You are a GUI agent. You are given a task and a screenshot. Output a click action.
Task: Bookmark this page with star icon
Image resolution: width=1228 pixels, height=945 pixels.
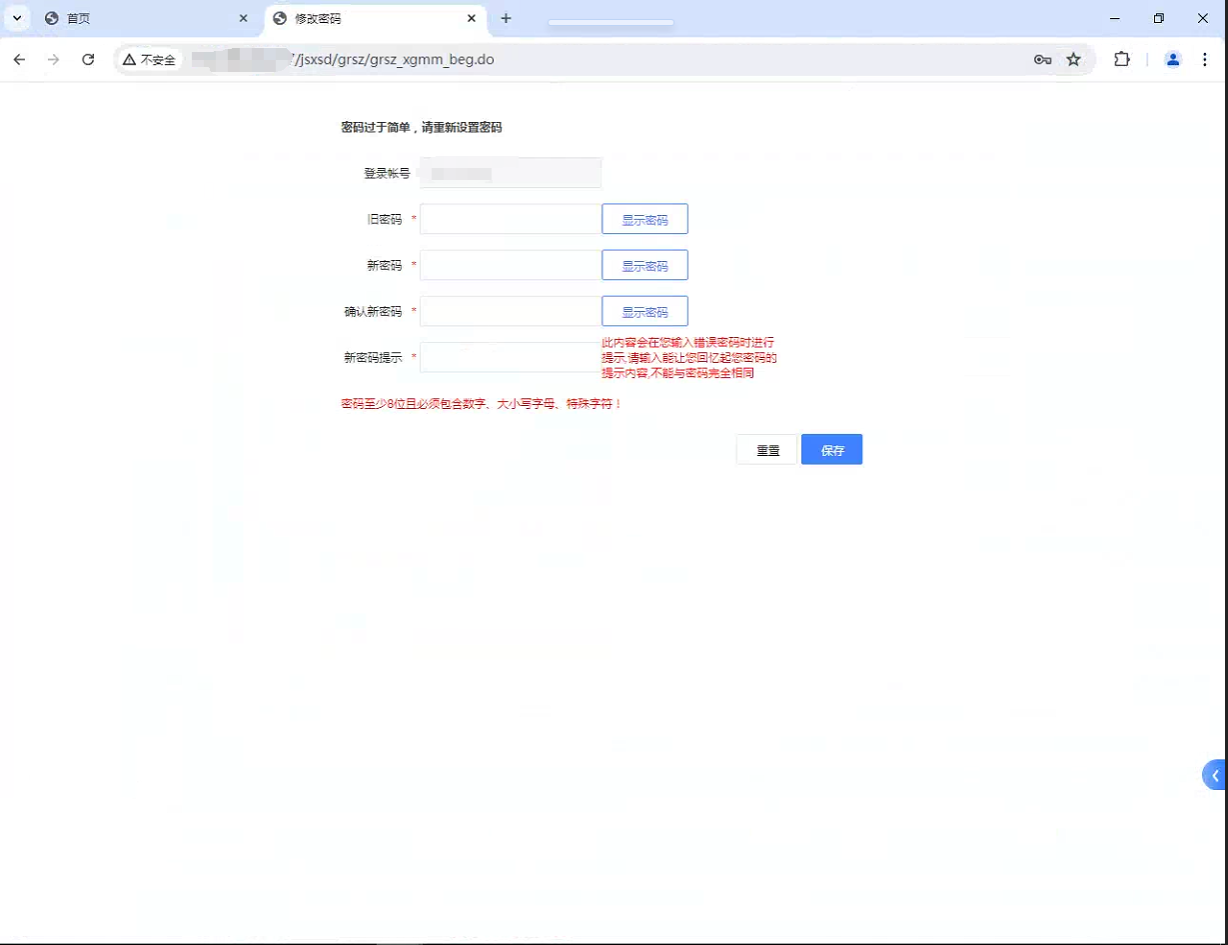pos(1073,60)
